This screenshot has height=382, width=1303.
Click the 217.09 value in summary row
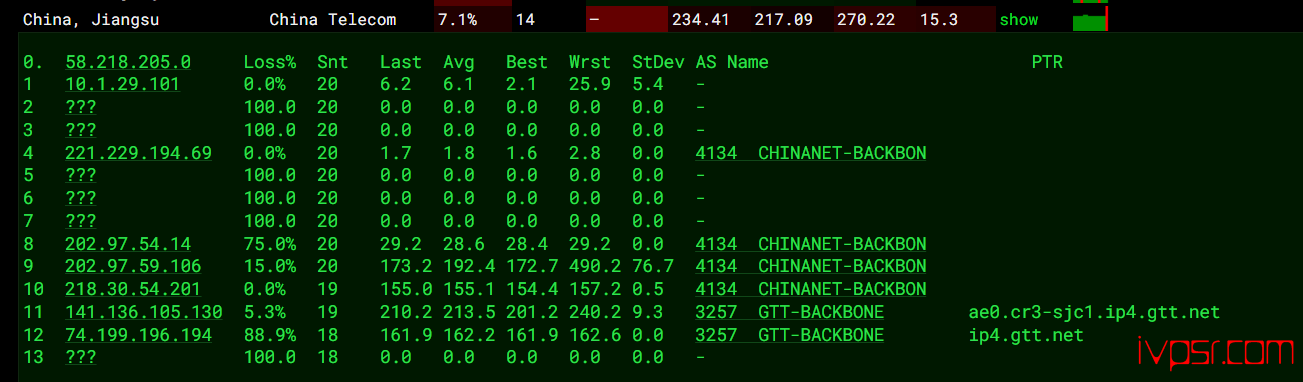[x=783, y=19]
